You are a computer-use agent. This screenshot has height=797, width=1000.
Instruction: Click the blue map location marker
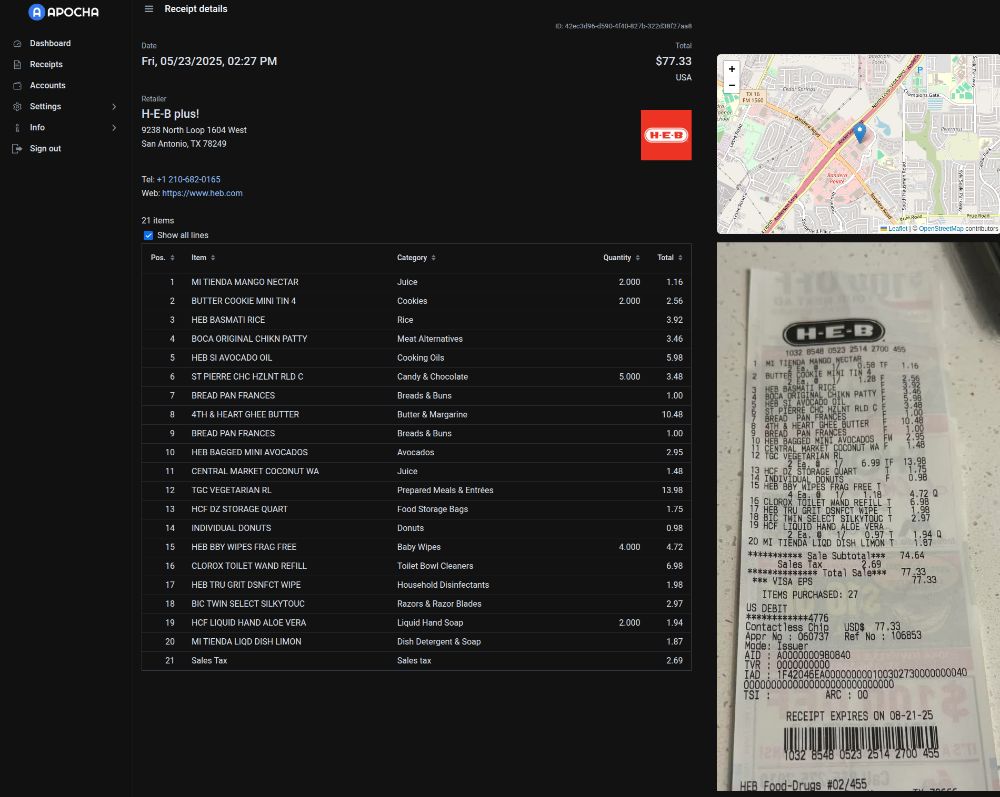(860, 133)
